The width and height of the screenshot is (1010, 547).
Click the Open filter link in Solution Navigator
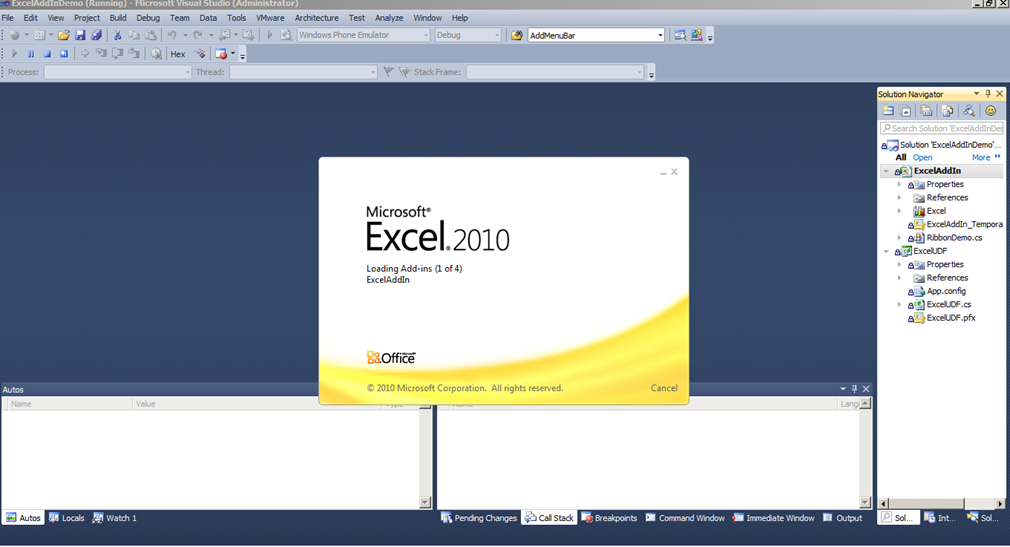click(922, 157)
